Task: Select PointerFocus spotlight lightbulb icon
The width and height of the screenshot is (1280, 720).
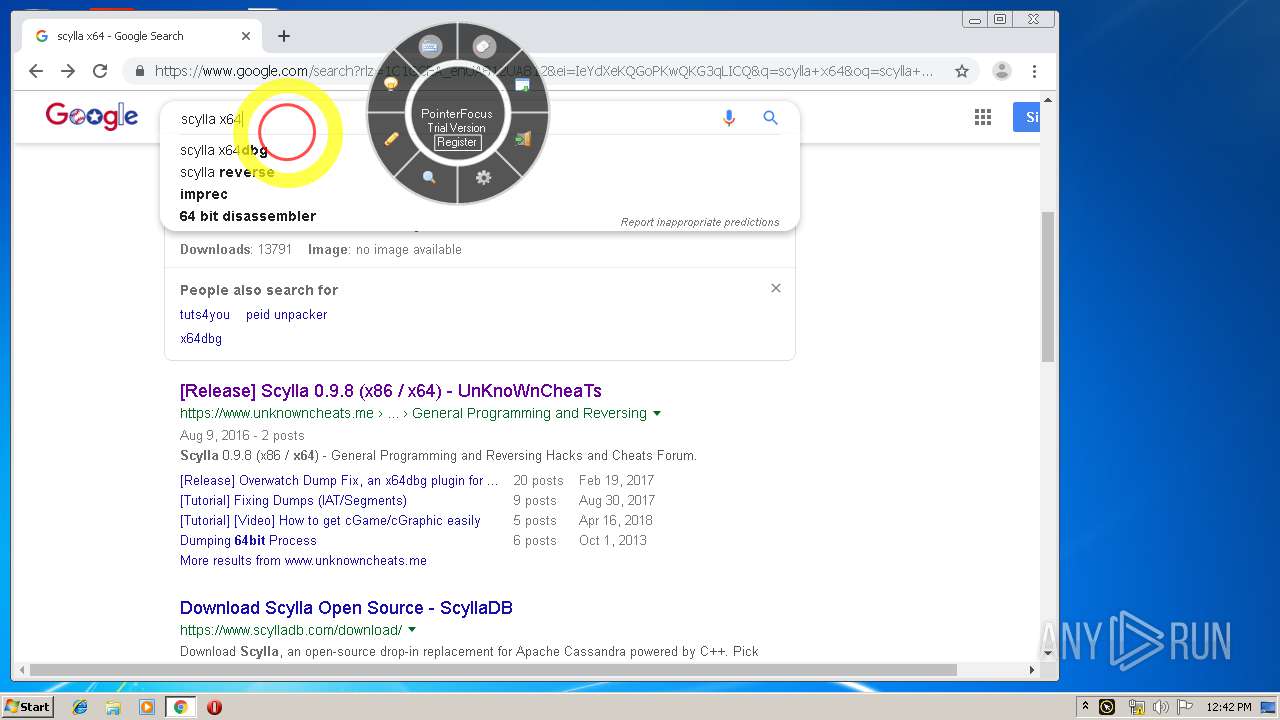Action: (x=391, y=84)
